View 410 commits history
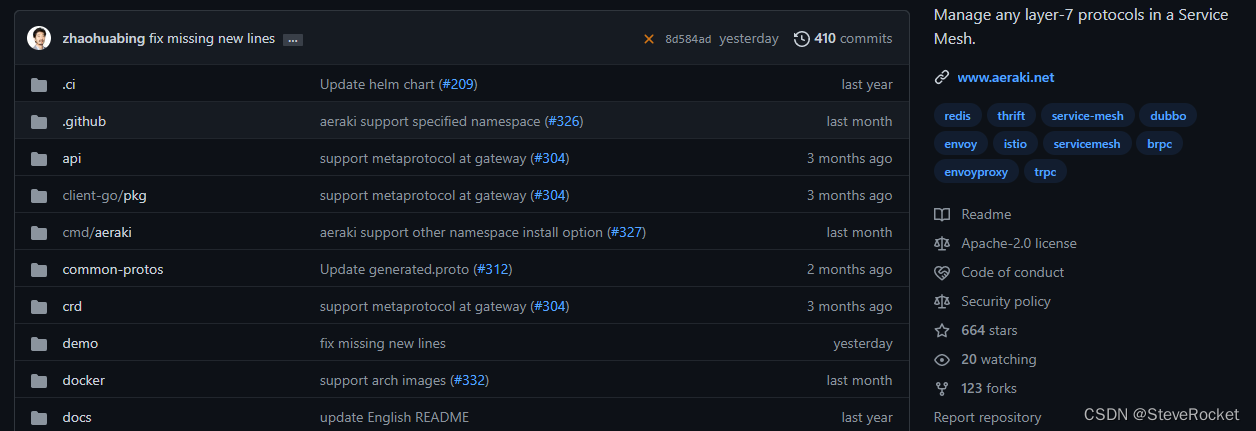 click(843, 39)
